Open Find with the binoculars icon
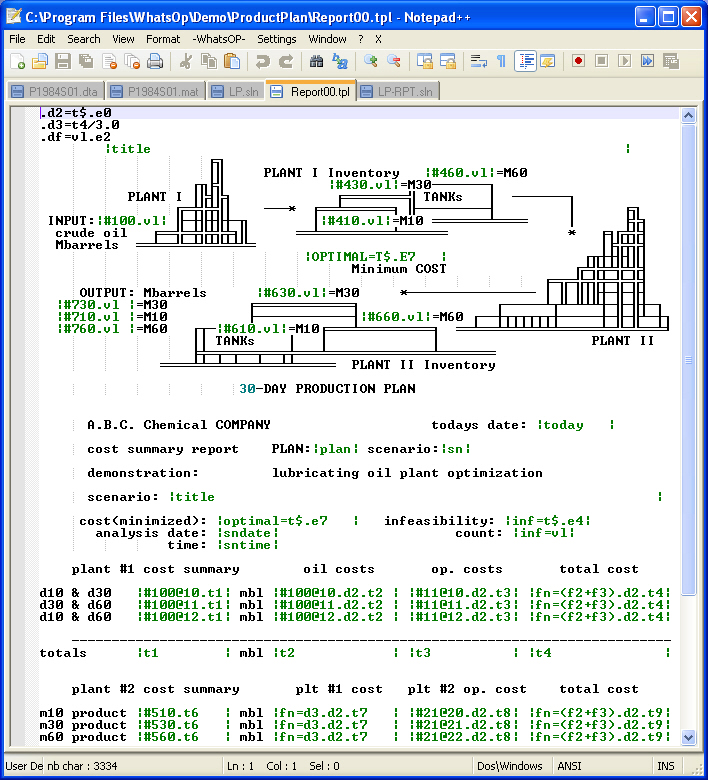Screen dimensions: 708x780 [316, 62]
